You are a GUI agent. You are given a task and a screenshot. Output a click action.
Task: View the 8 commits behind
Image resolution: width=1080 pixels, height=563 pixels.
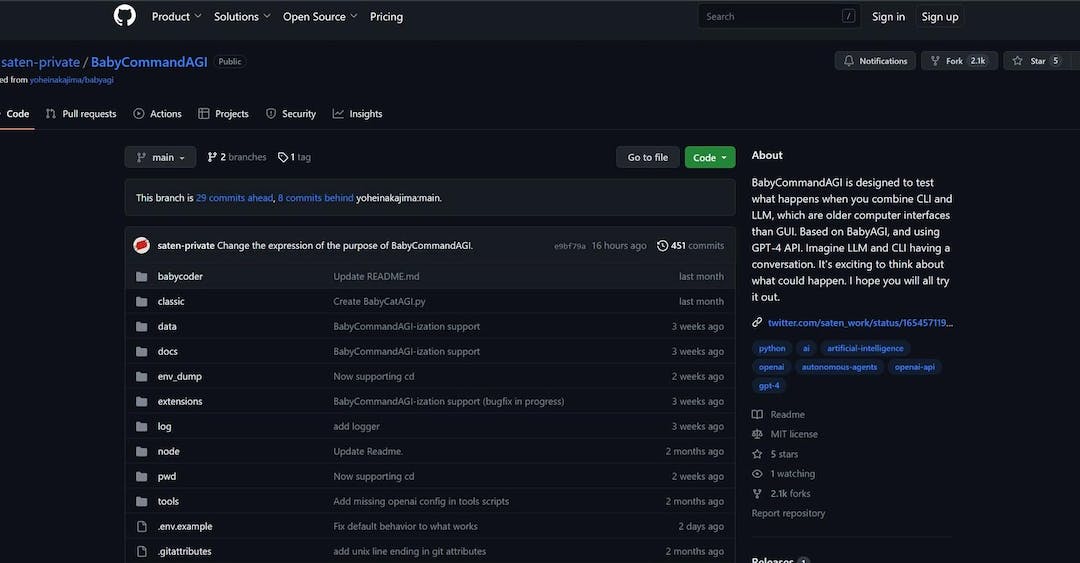(x=315, y=198)
